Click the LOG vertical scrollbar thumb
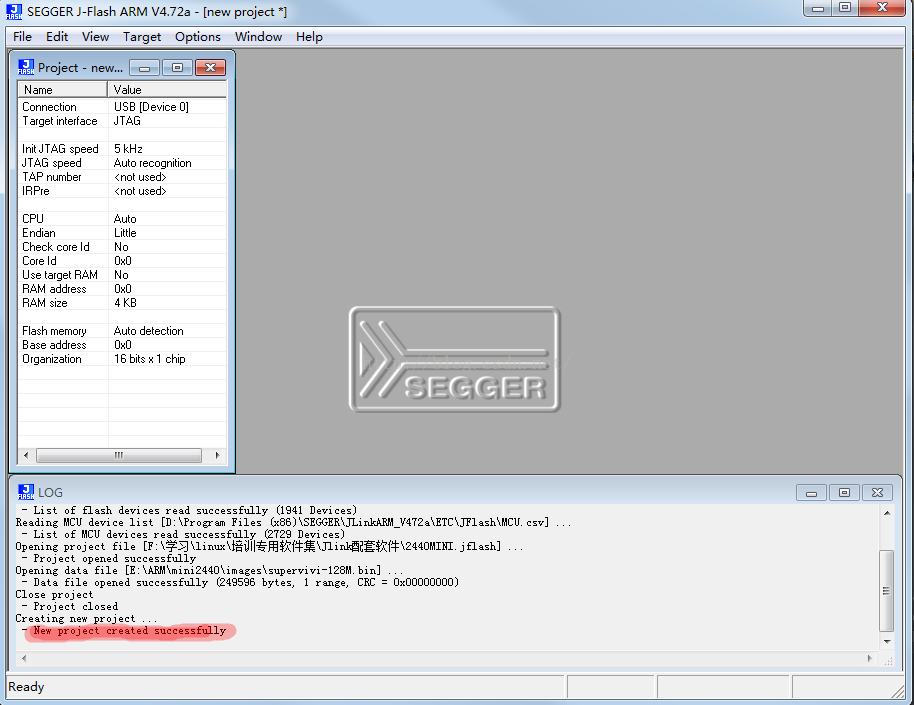Image resolution: width=914 pixels, height=705 pixels. coord(887,591)
